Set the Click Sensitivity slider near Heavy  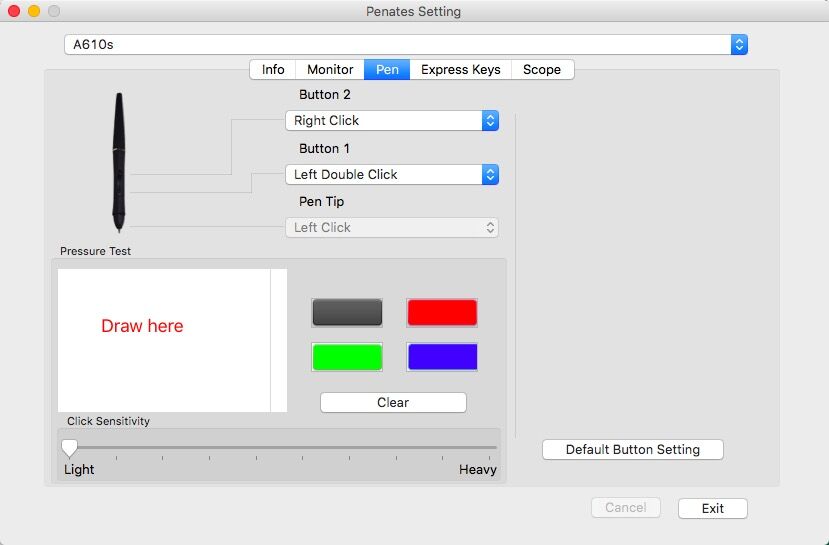coord(489,448)
